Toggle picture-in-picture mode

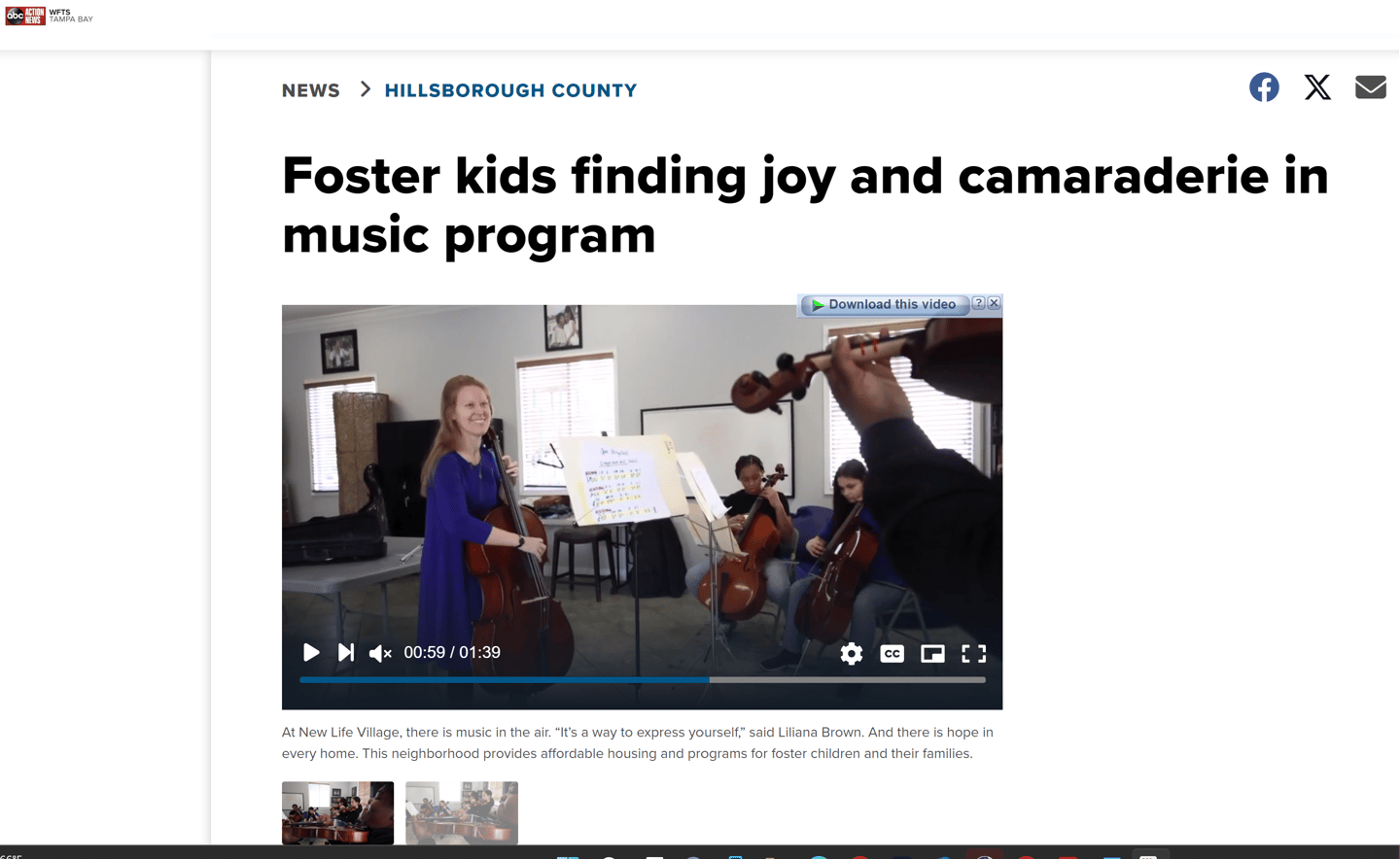pyautogui.click(x=932, y=654)
